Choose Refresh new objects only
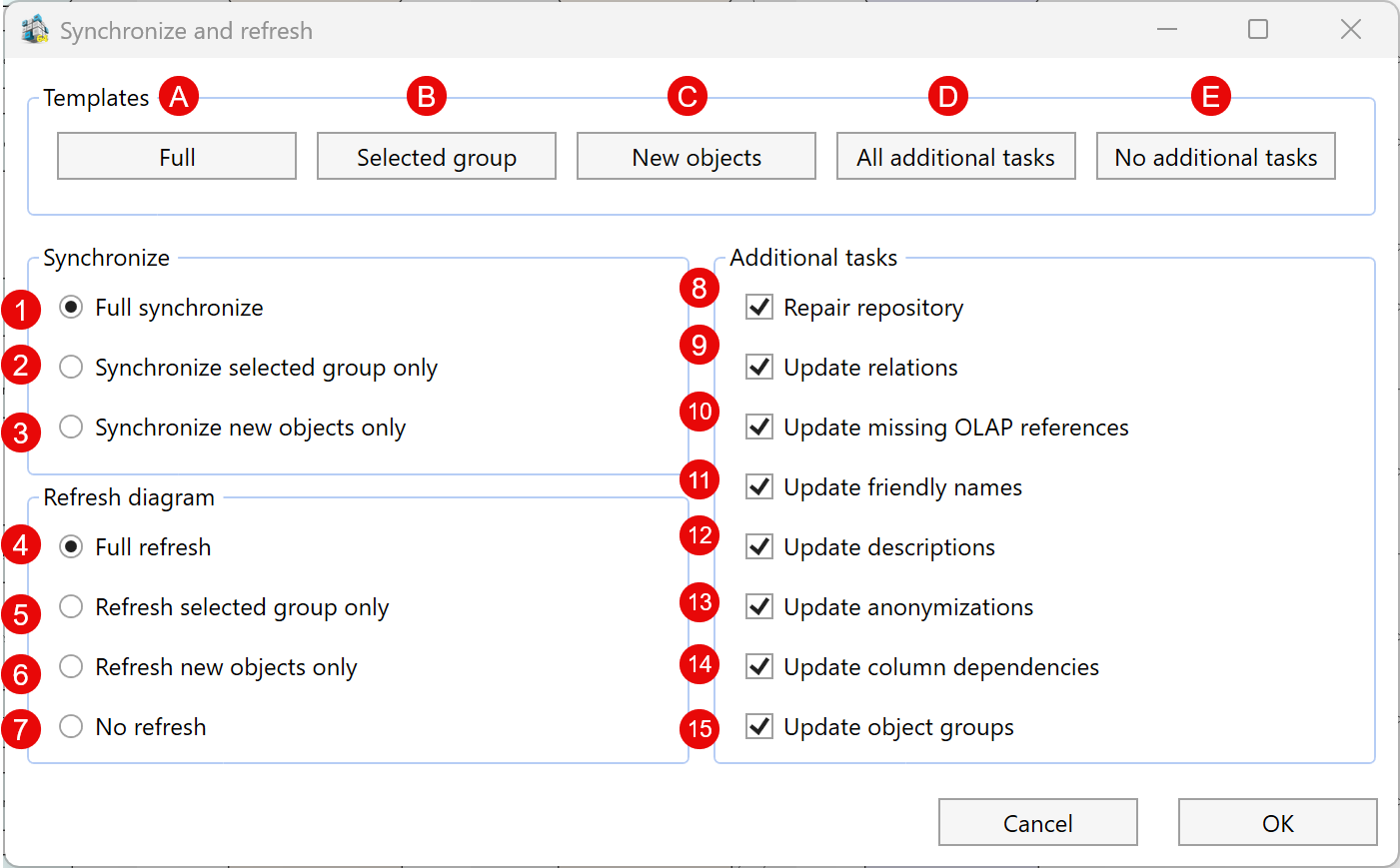Viewport: 1400px width, 868px height. tap(71, 667)
